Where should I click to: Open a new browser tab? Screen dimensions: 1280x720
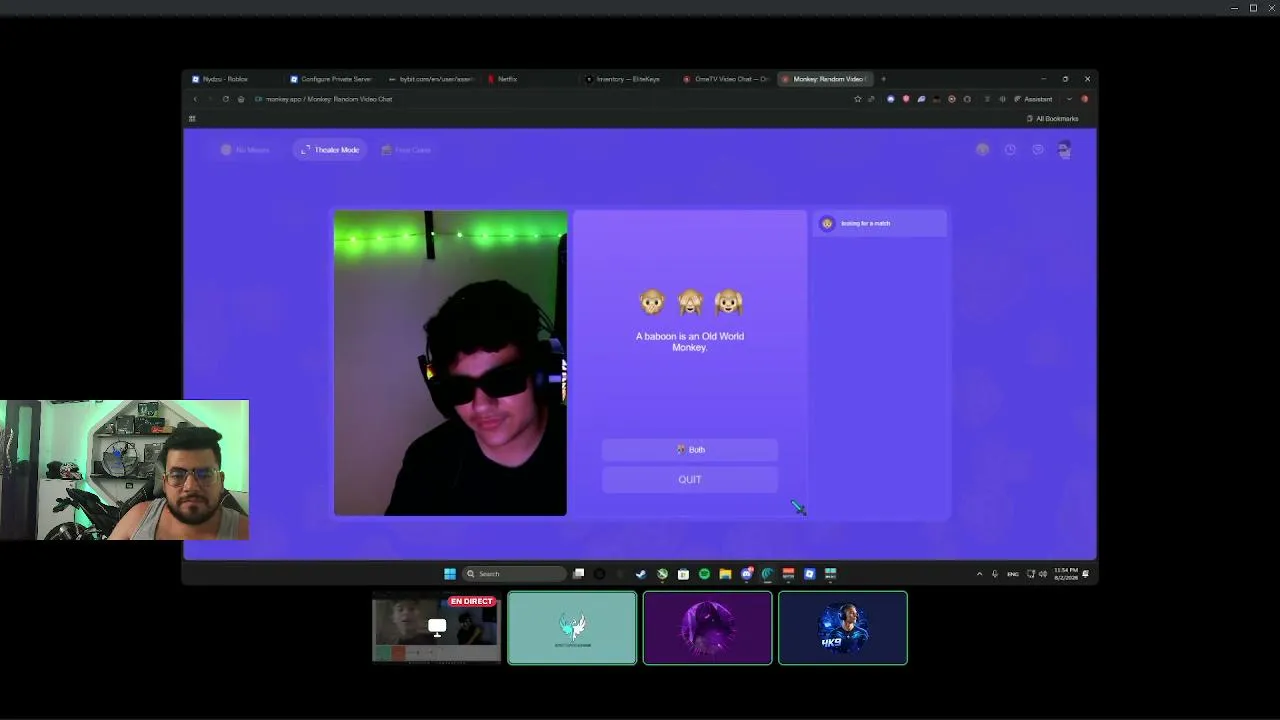coord(883,79)
